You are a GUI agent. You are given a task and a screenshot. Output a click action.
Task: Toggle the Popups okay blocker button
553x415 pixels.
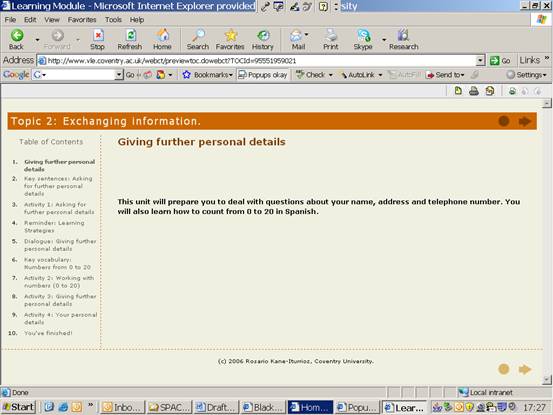(263, 75)
